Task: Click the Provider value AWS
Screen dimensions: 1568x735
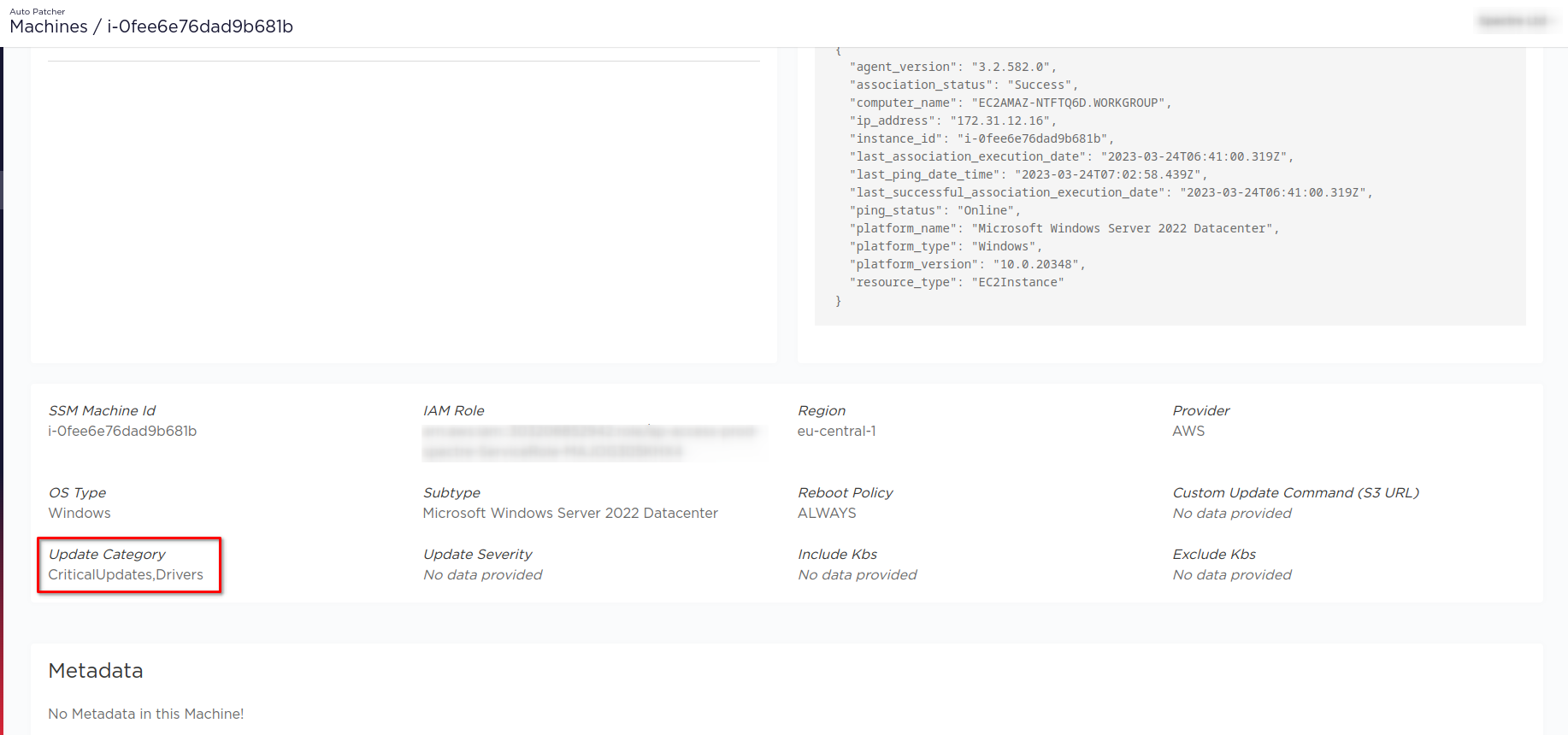Action: click(1188, 431)
